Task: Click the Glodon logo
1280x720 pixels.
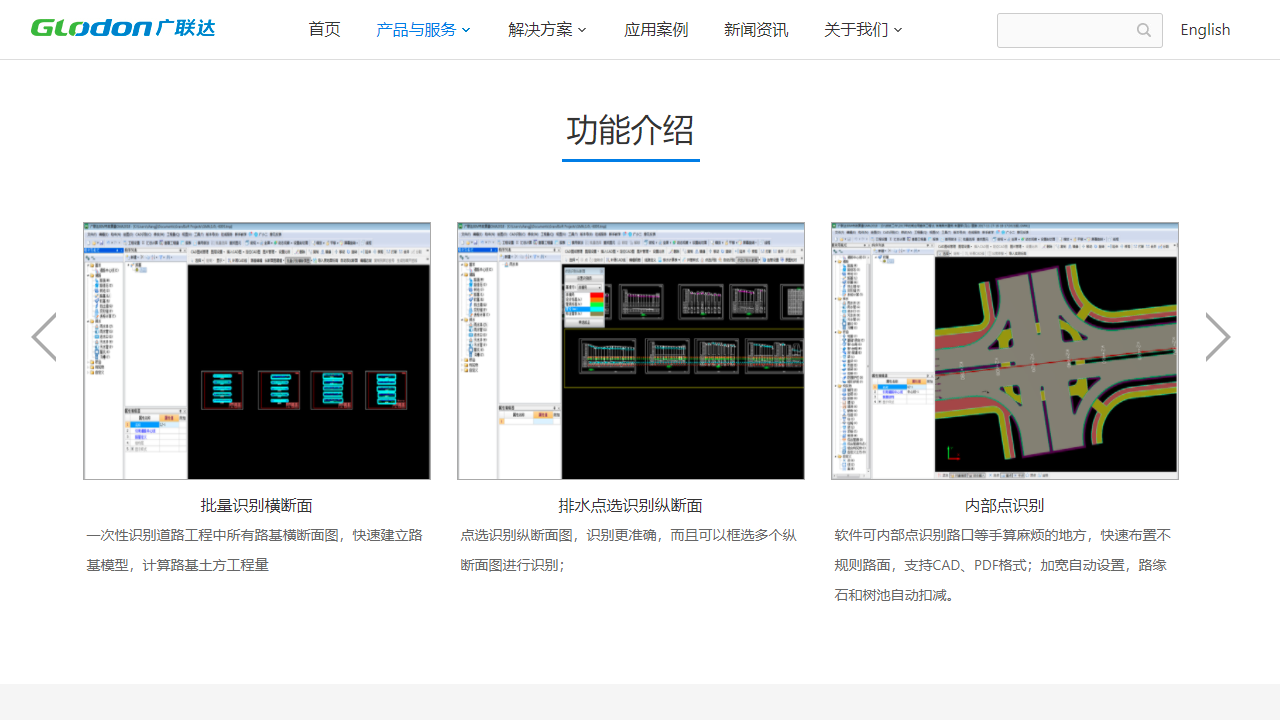Action: pos(123,28)
